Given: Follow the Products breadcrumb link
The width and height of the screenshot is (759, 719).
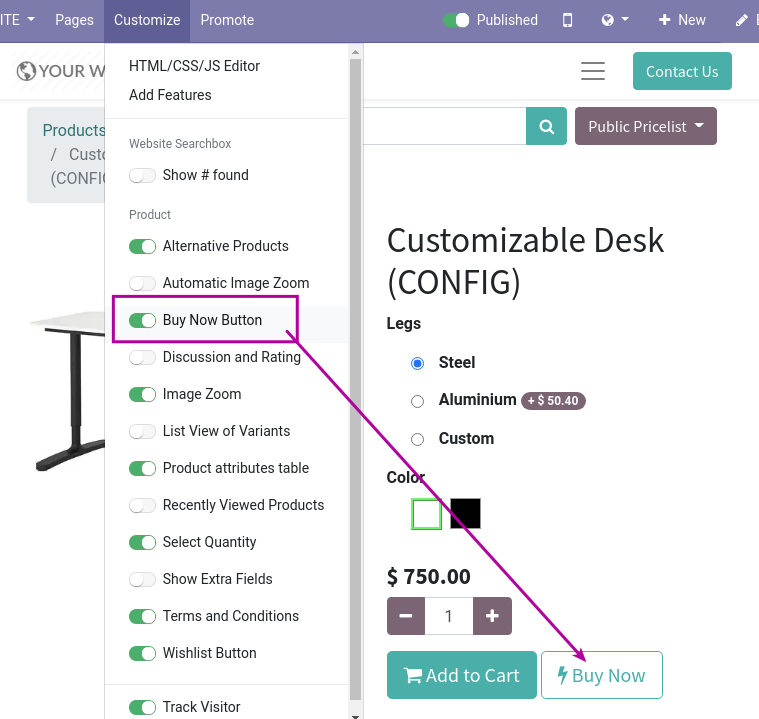Looking at the screenshot, I should pos(74,130).
